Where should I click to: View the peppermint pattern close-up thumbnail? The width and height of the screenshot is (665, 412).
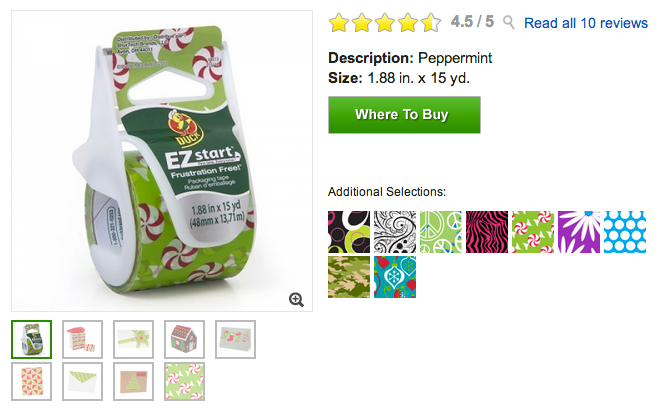coord(184,381)
